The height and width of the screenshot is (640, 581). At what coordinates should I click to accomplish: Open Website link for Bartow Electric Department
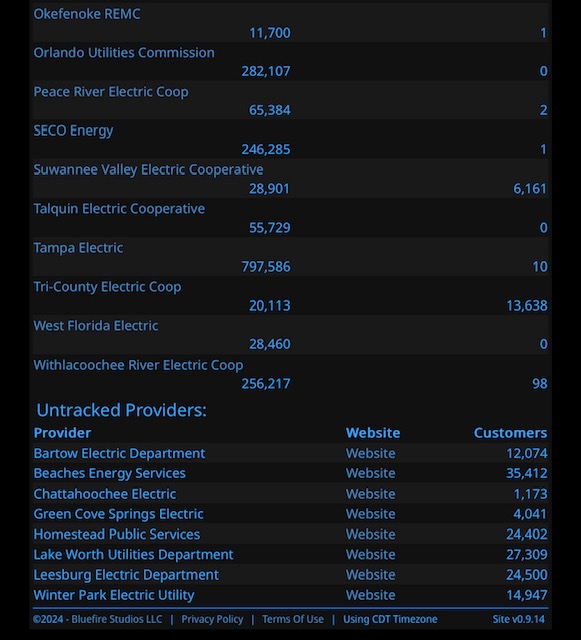click(370, 453)
